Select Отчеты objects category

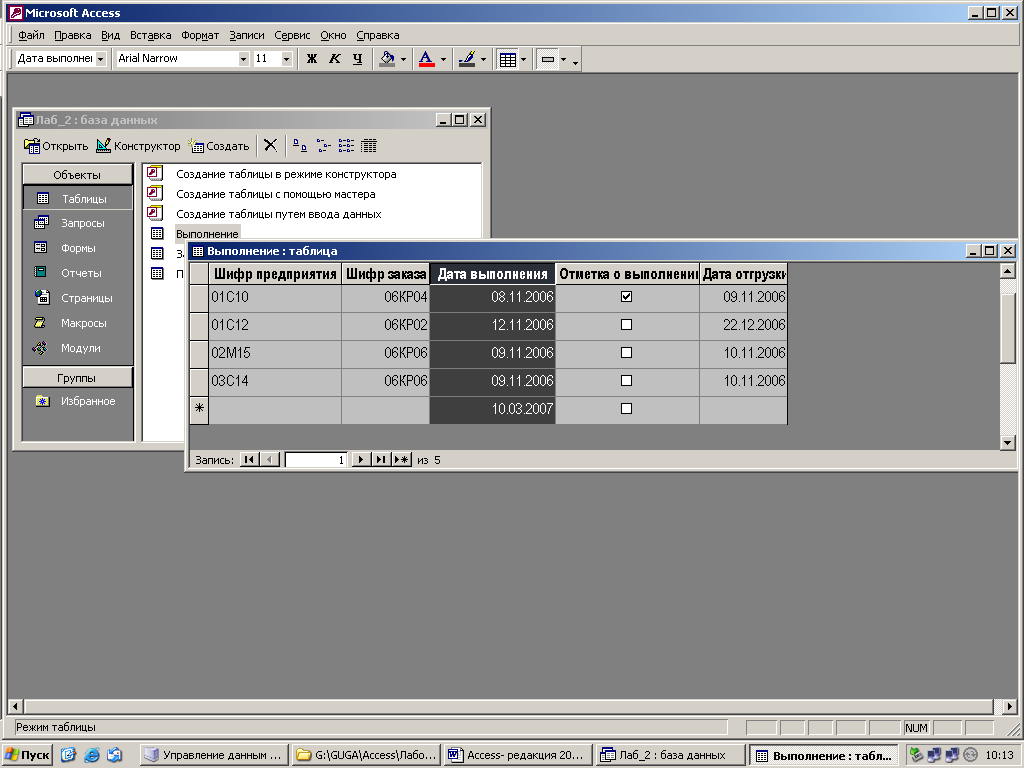77,273
